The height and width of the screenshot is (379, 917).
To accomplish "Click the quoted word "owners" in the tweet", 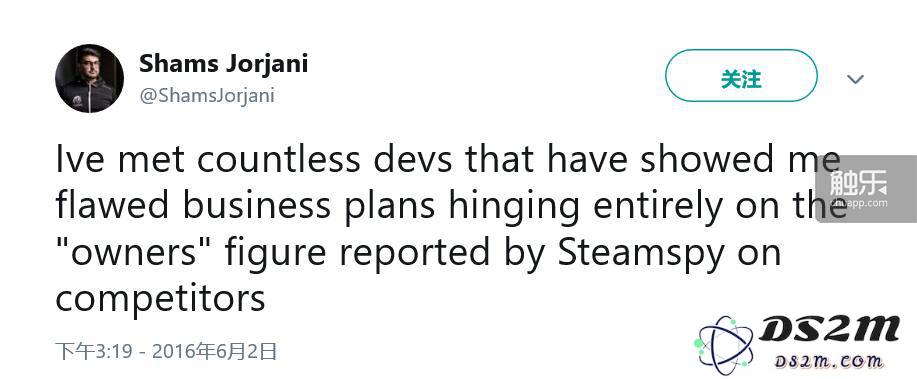I will pos(135,252).
